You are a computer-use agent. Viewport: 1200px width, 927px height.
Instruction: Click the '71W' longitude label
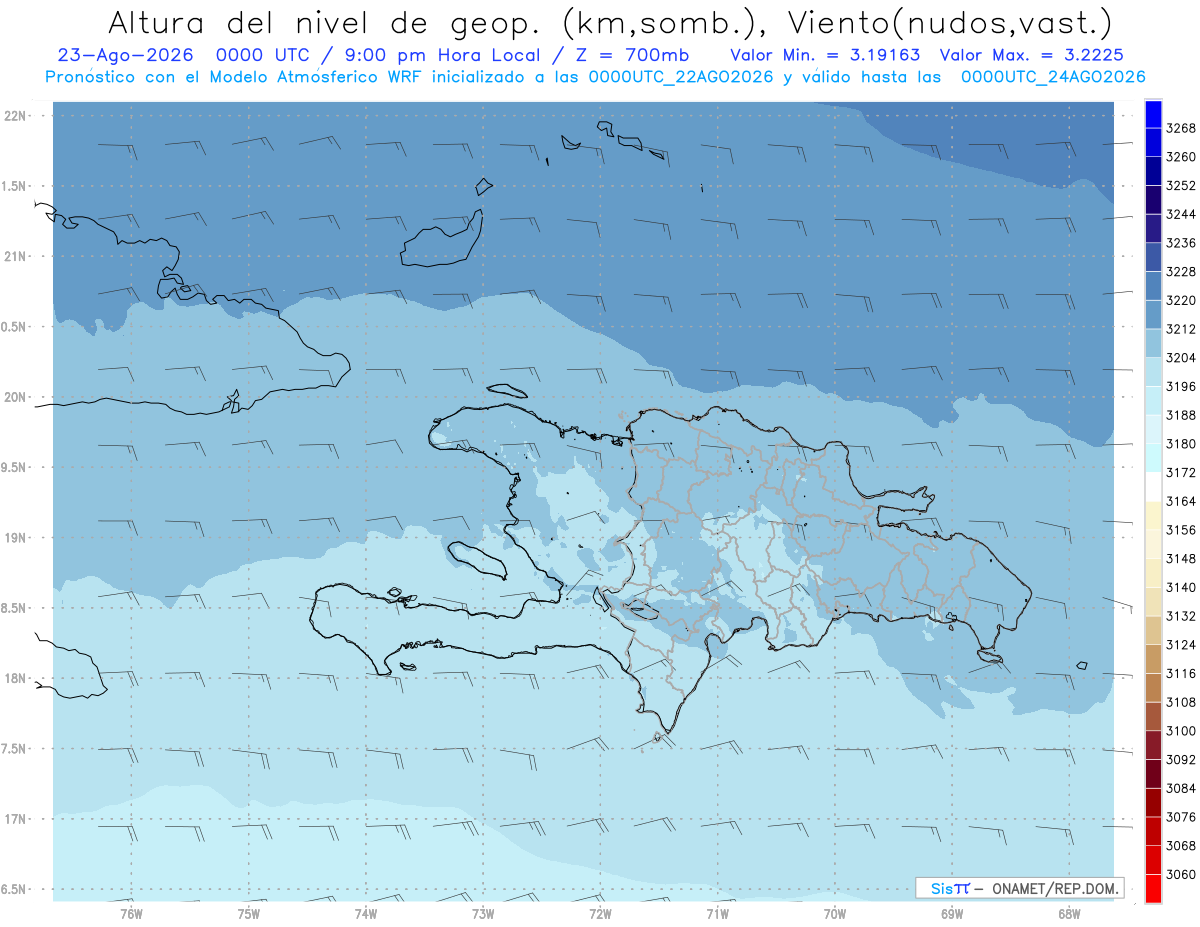pos(717,913)
